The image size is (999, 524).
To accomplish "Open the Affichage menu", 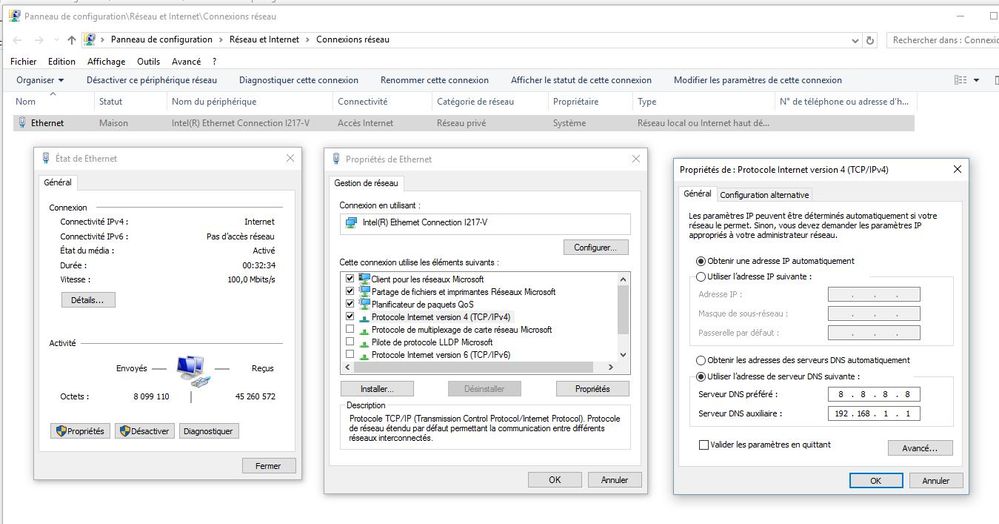I will (x=106, y=61).
